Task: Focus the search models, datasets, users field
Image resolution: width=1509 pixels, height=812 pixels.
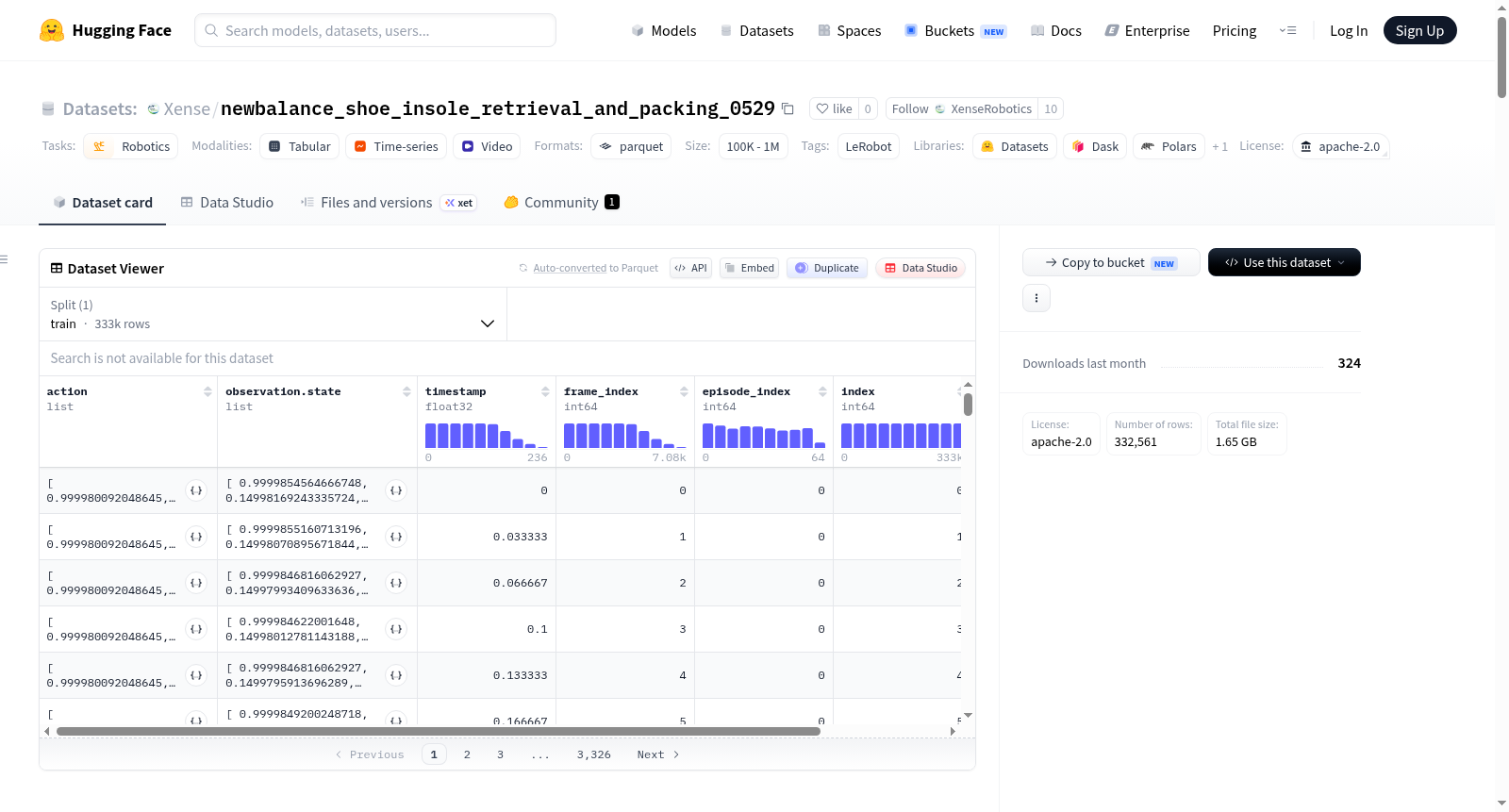Action: (375, 30)
